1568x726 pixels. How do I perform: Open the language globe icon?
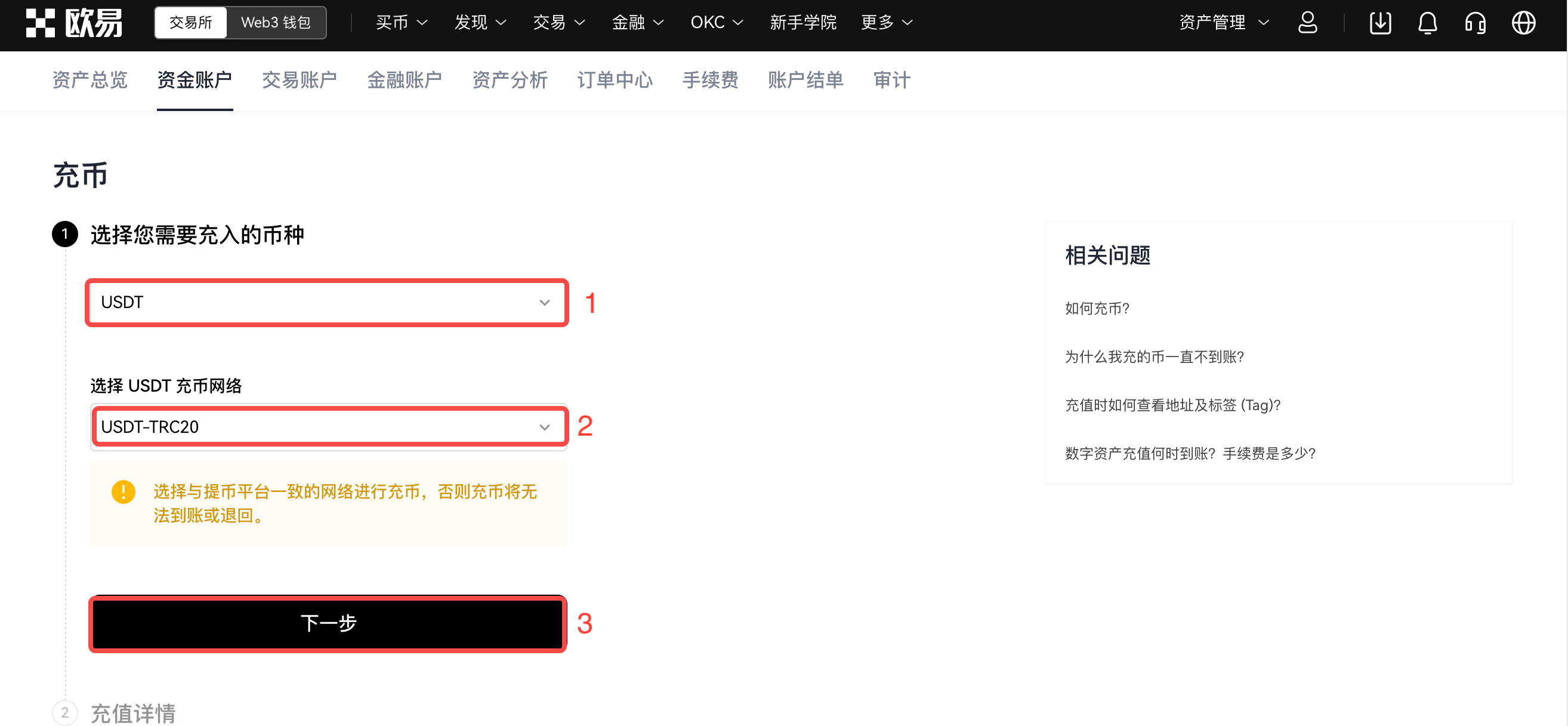pyautogui.click(x=1524, y=23)
